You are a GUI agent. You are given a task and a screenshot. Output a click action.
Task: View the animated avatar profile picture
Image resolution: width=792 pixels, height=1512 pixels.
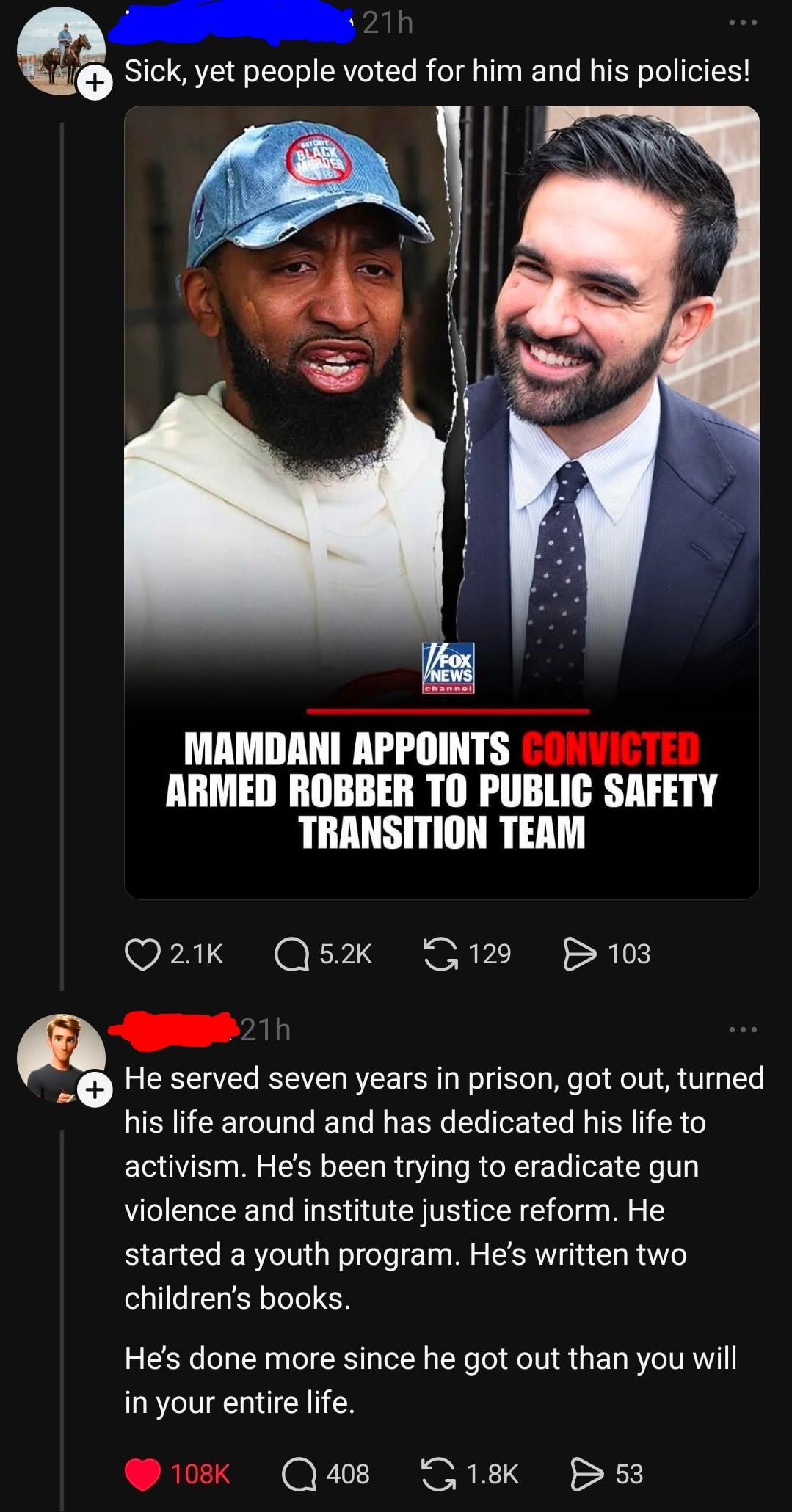pos(61,1059)
